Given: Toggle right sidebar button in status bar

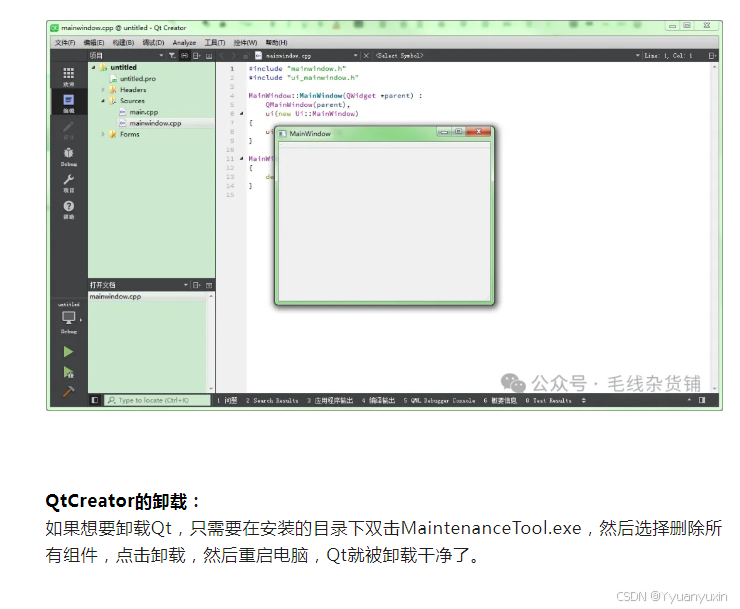Looking at the screenshot, I should click(x=702, y=400).
